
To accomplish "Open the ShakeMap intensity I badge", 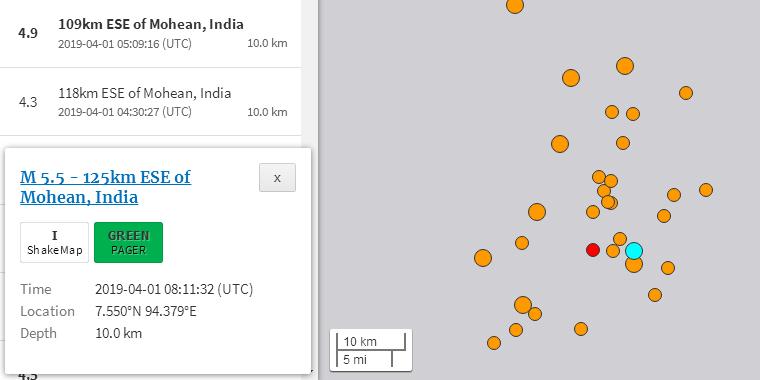I will (55, 242).
